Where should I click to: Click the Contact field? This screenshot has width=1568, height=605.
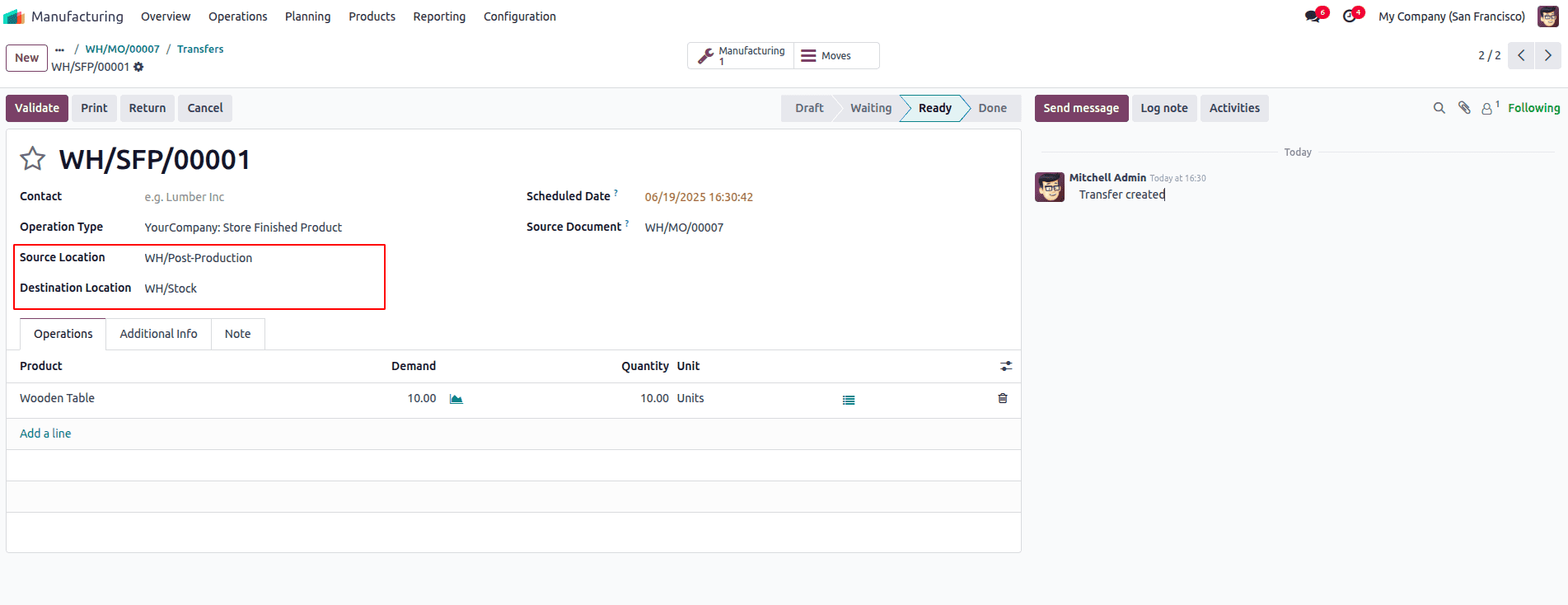[x=321, y=197]
